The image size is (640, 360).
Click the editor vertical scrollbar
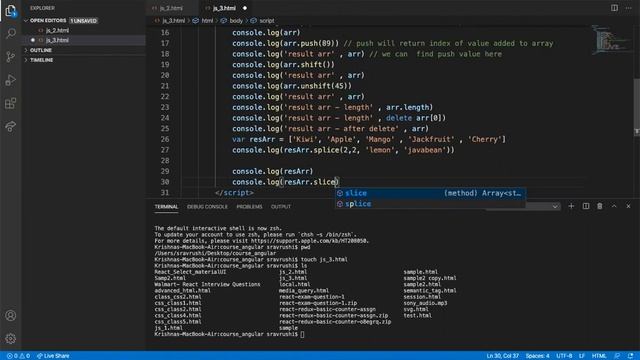[636, 106]
